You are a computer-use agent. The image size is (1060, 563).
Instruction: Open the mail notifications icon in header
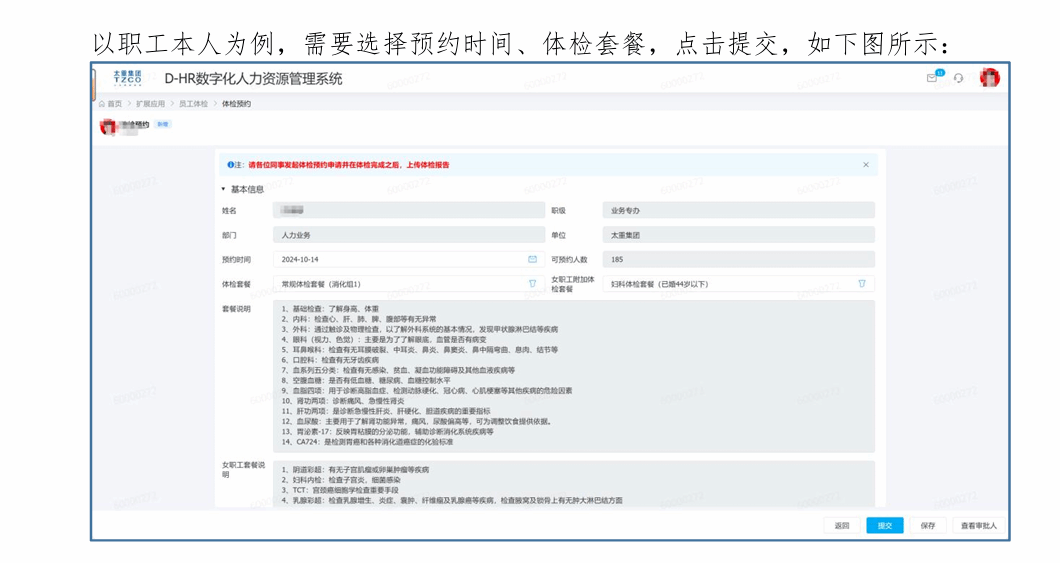(x=933, y=78)
